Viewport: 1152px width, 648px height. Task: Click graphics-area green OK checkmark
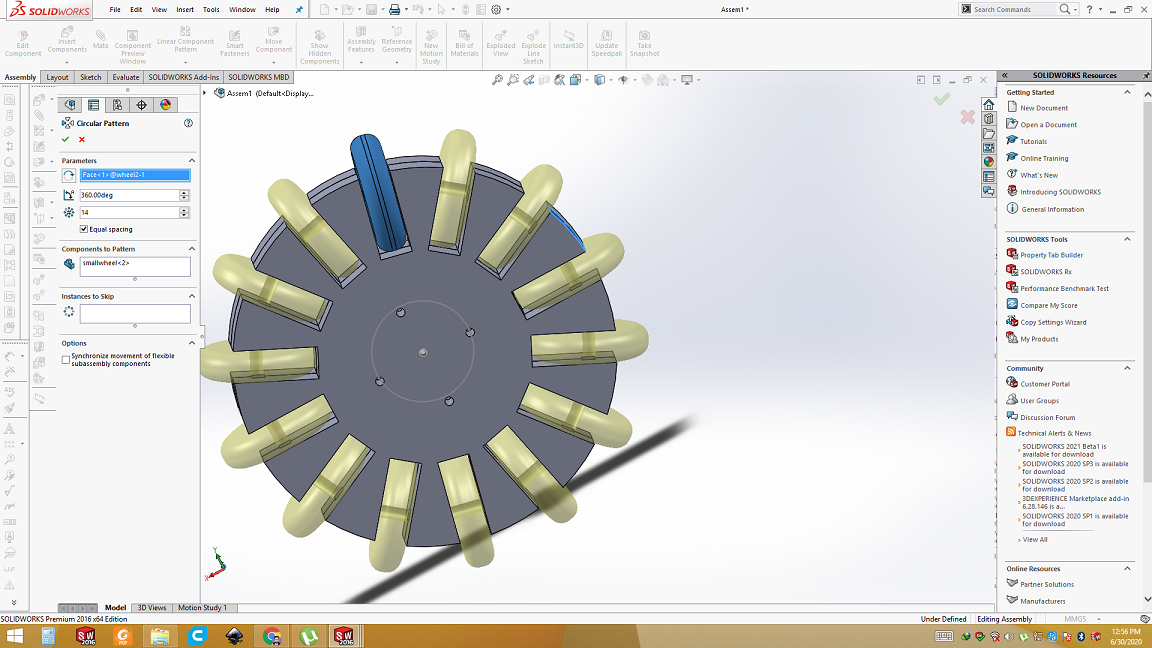(x=942, y=98)
